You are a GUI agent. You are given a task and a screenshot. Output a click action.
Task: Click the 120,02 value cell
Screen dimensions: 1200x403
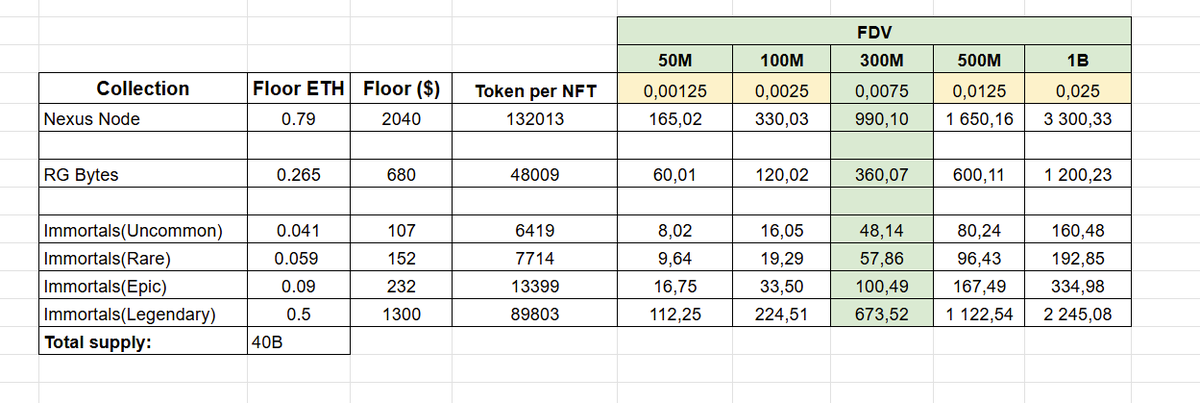tap(782, 175)
